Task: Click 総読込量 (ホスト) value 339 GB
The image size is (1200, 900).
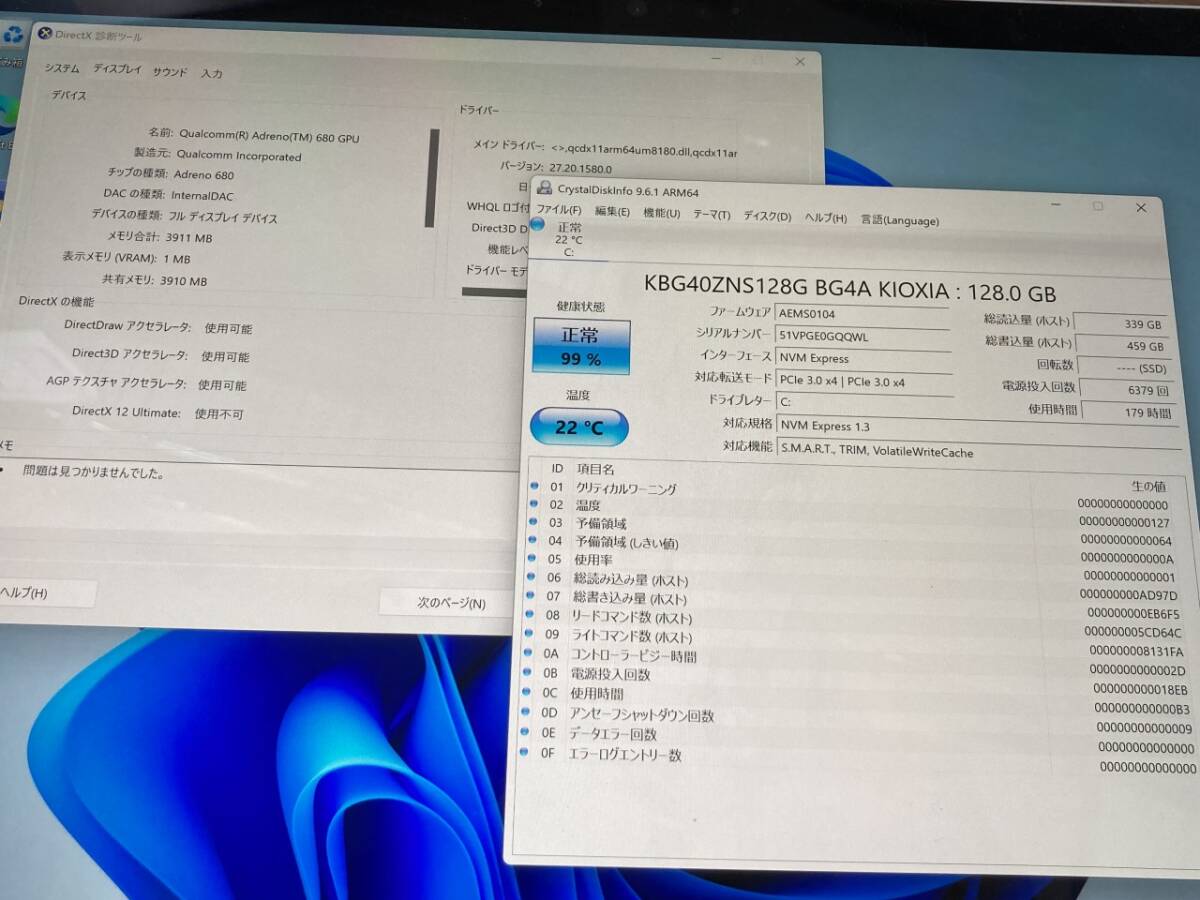Action: (1120, 324)
